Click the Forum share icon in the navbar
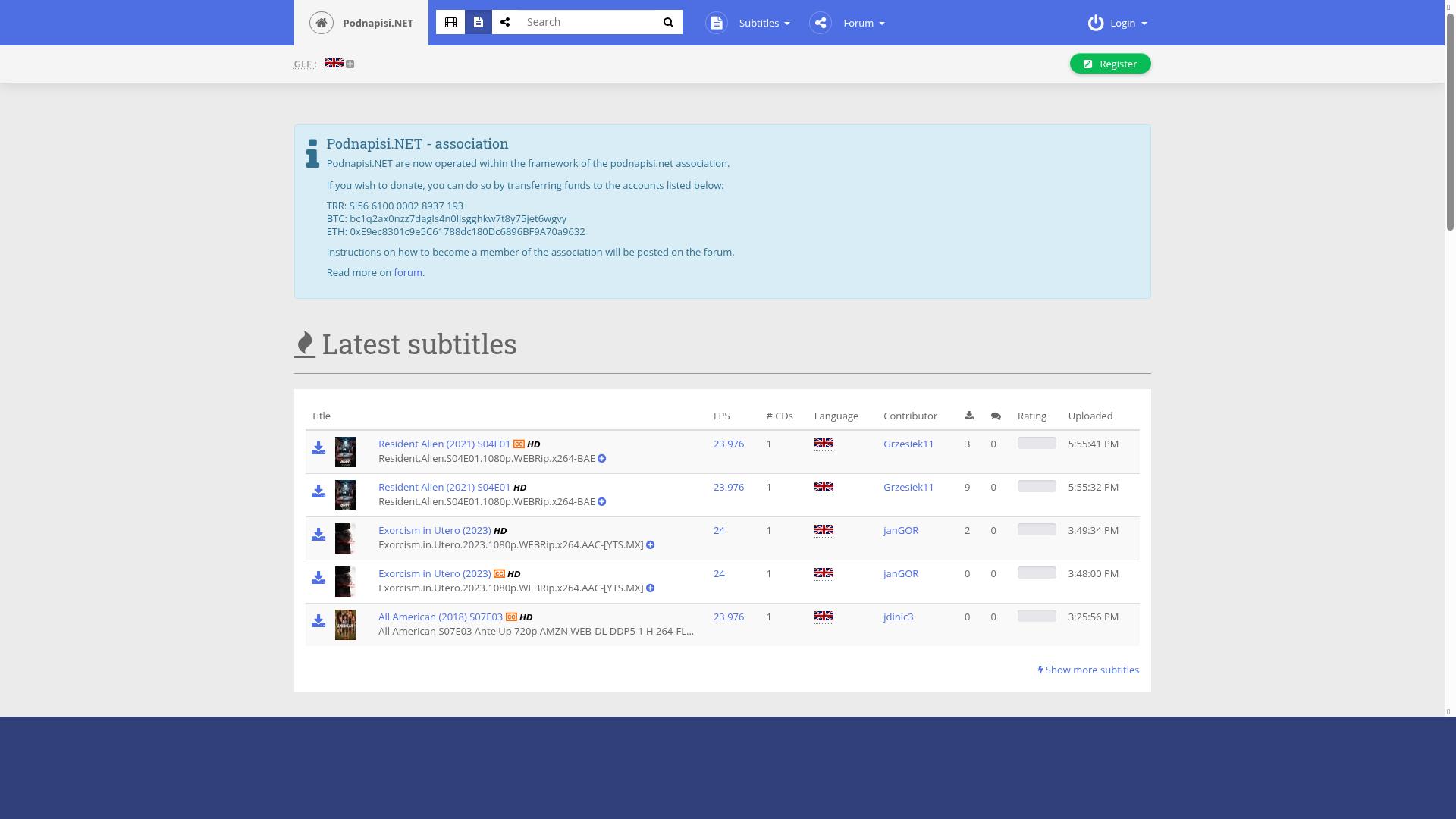1456x819 pixels. click(x=820, y=23)
